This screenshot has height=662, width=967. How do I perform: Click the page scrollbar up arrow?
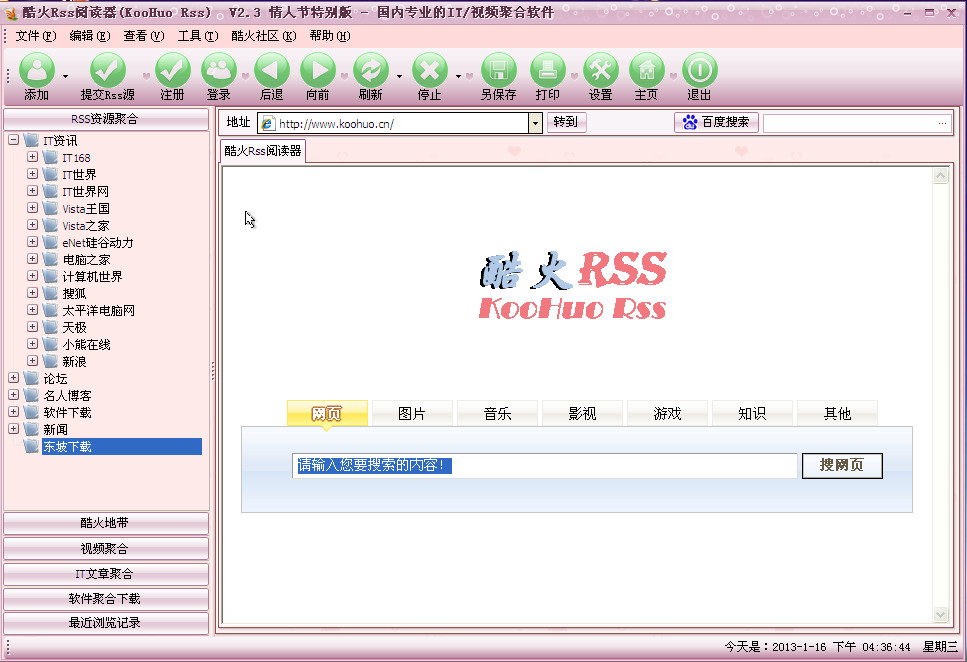click(940, 176)
